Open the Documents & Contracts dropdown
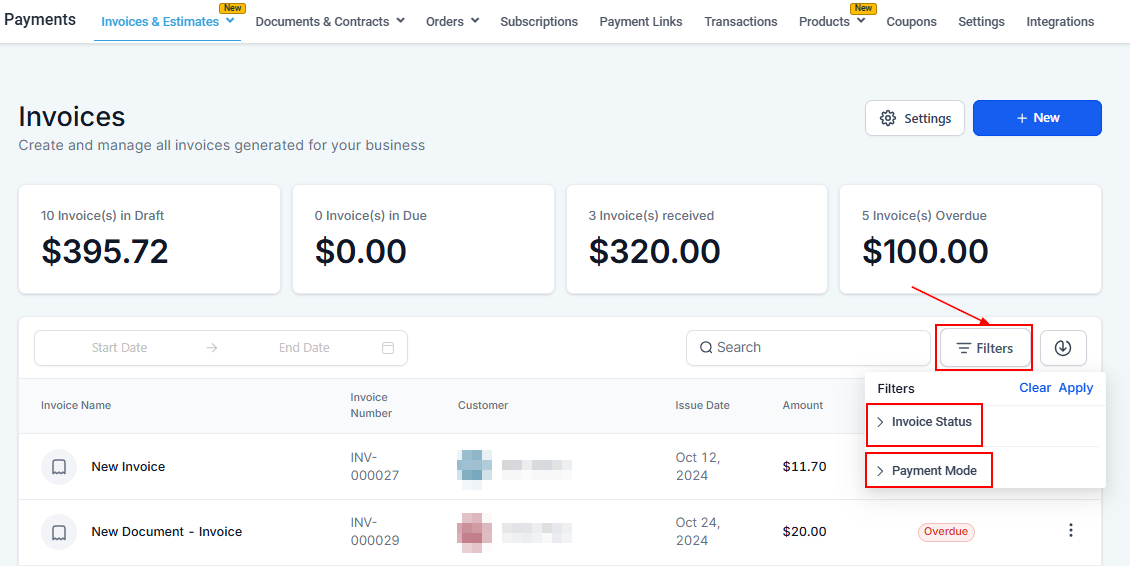Image resolution: width=1130 pixels, height=566 pixels. [x=330, y=21]
